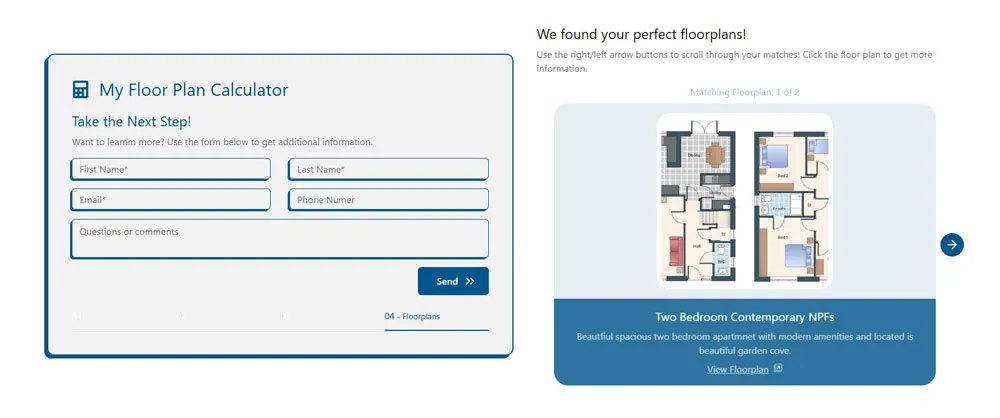Click the ground floor layout with red sofa
Viewport: 1000px width, 418px height.
(x=698, y=201)
